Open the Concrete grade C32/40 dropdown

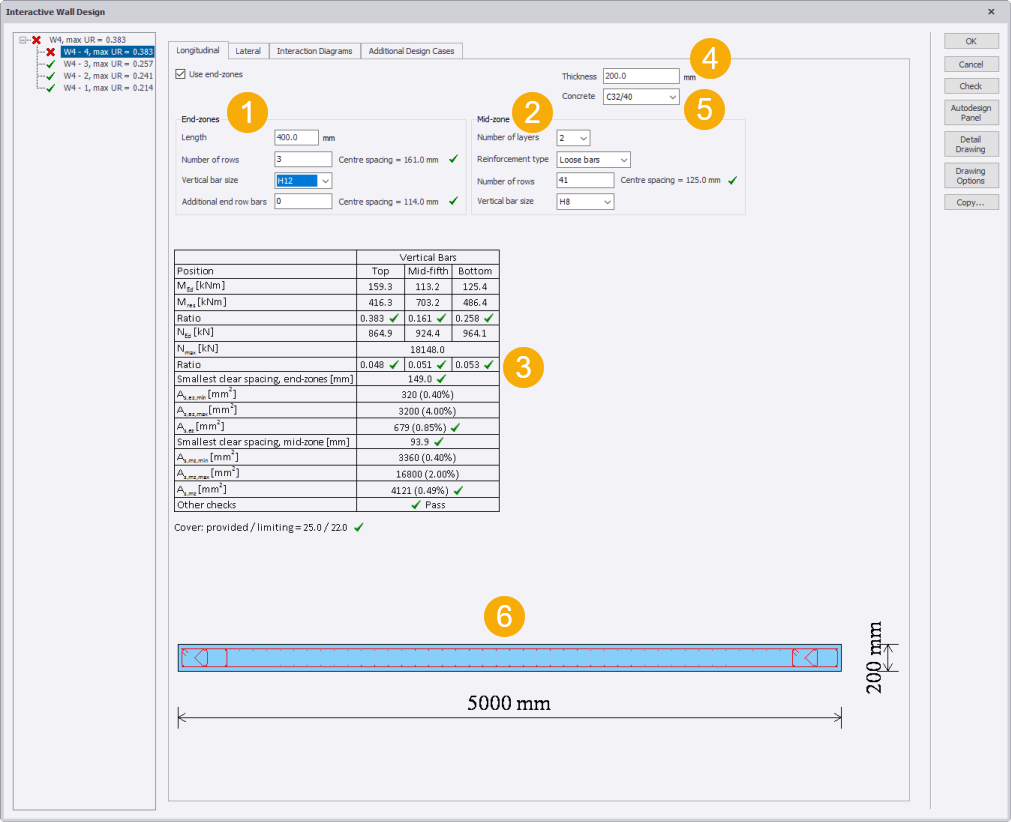pos(673,97)
